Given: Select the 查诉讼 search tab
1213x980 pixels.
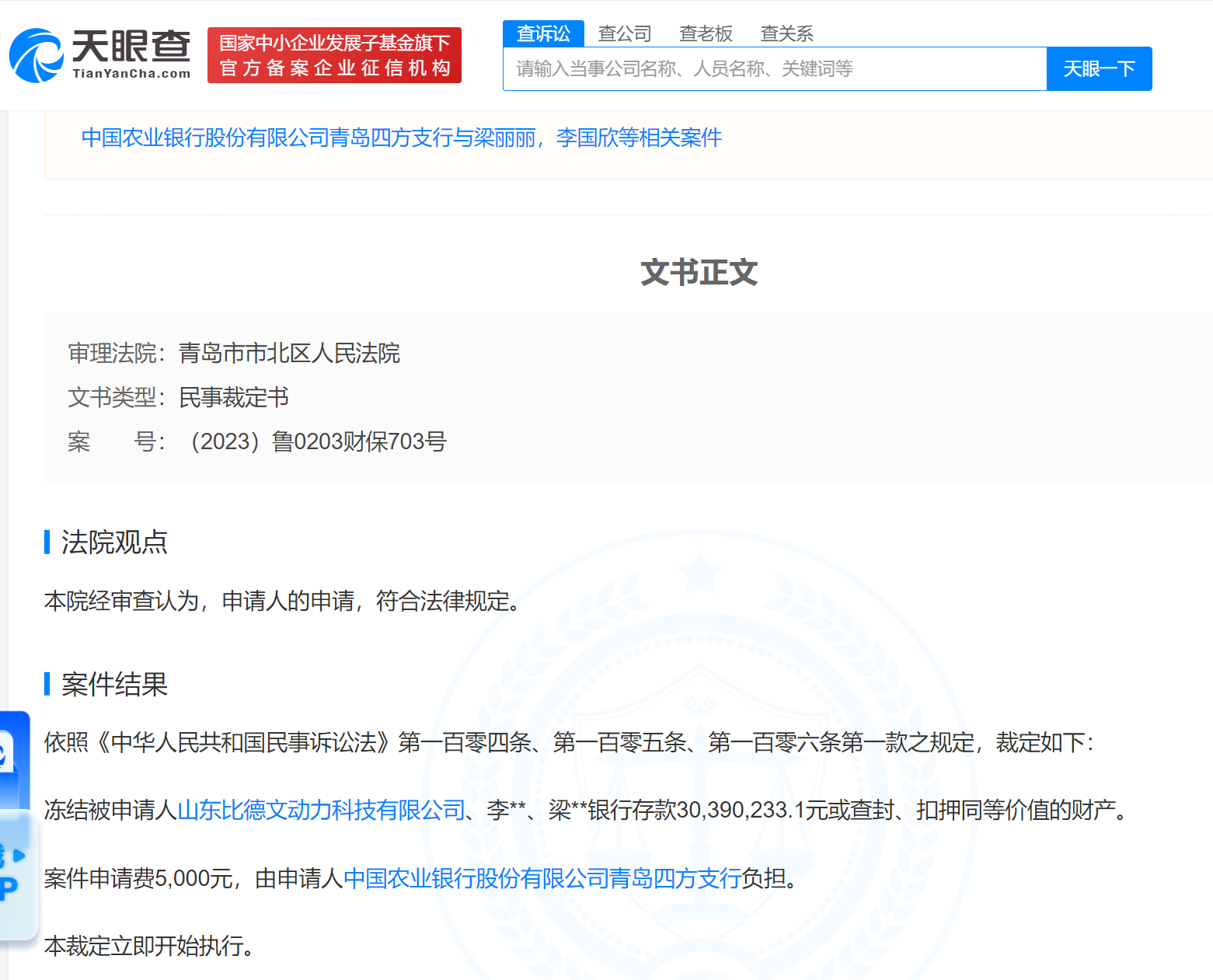Looking at the screenshot, I should click(543, 33).
